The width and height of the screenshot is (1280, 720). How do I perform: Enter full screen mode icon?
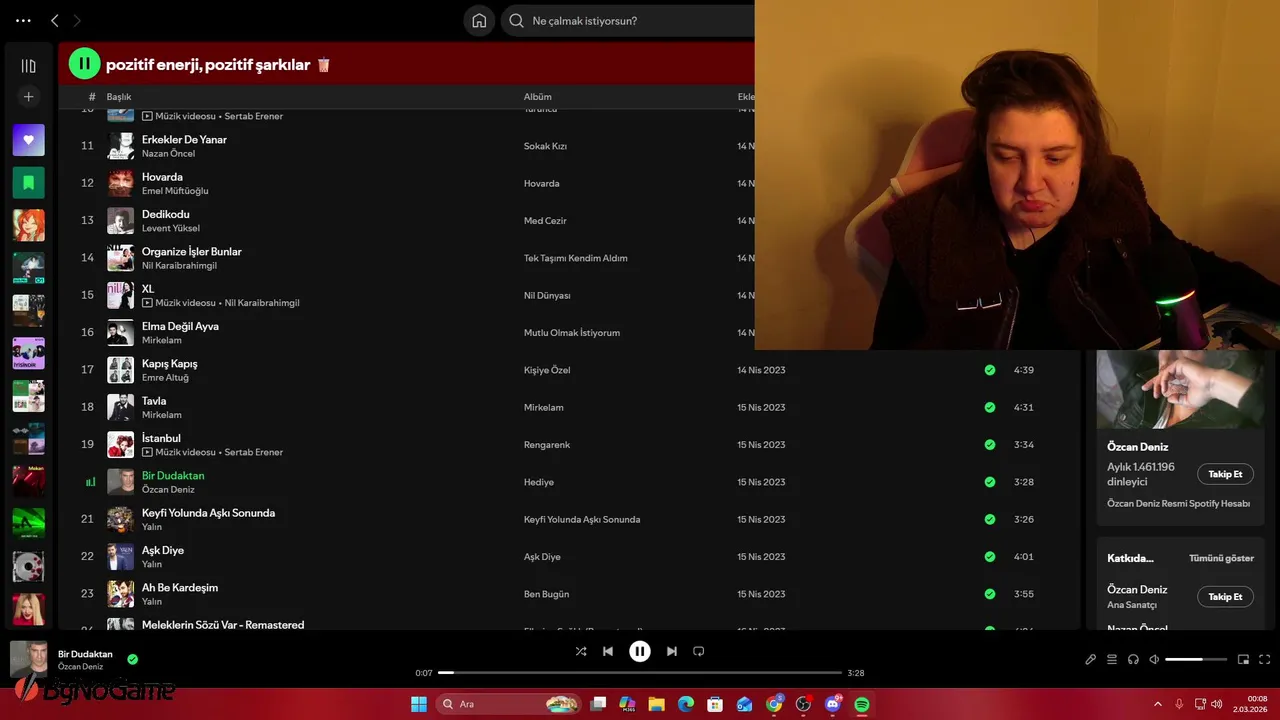pyautogui.click(x=1265, y=659)
